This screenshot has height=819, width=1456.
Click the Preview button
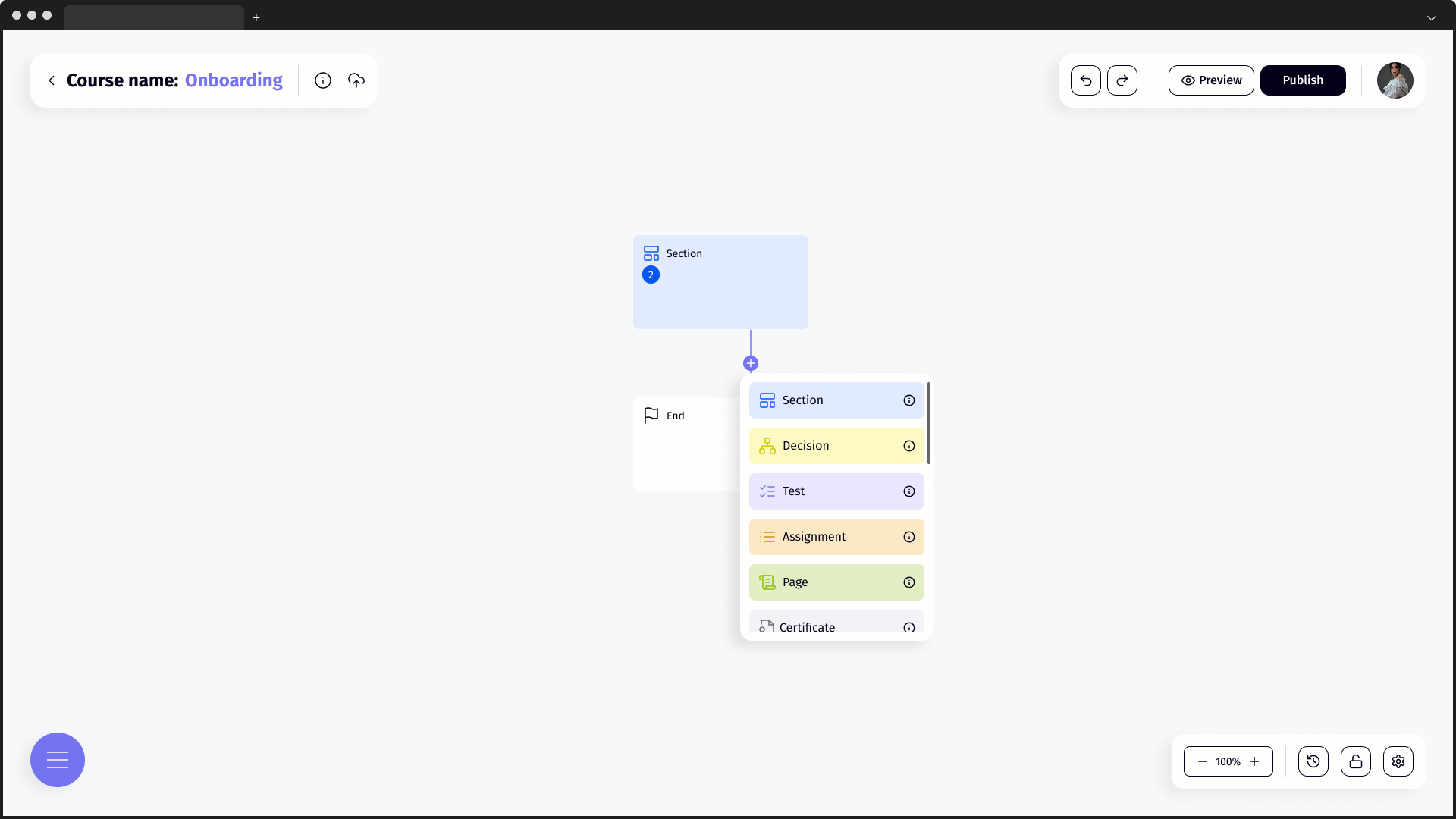[1210, 80]
